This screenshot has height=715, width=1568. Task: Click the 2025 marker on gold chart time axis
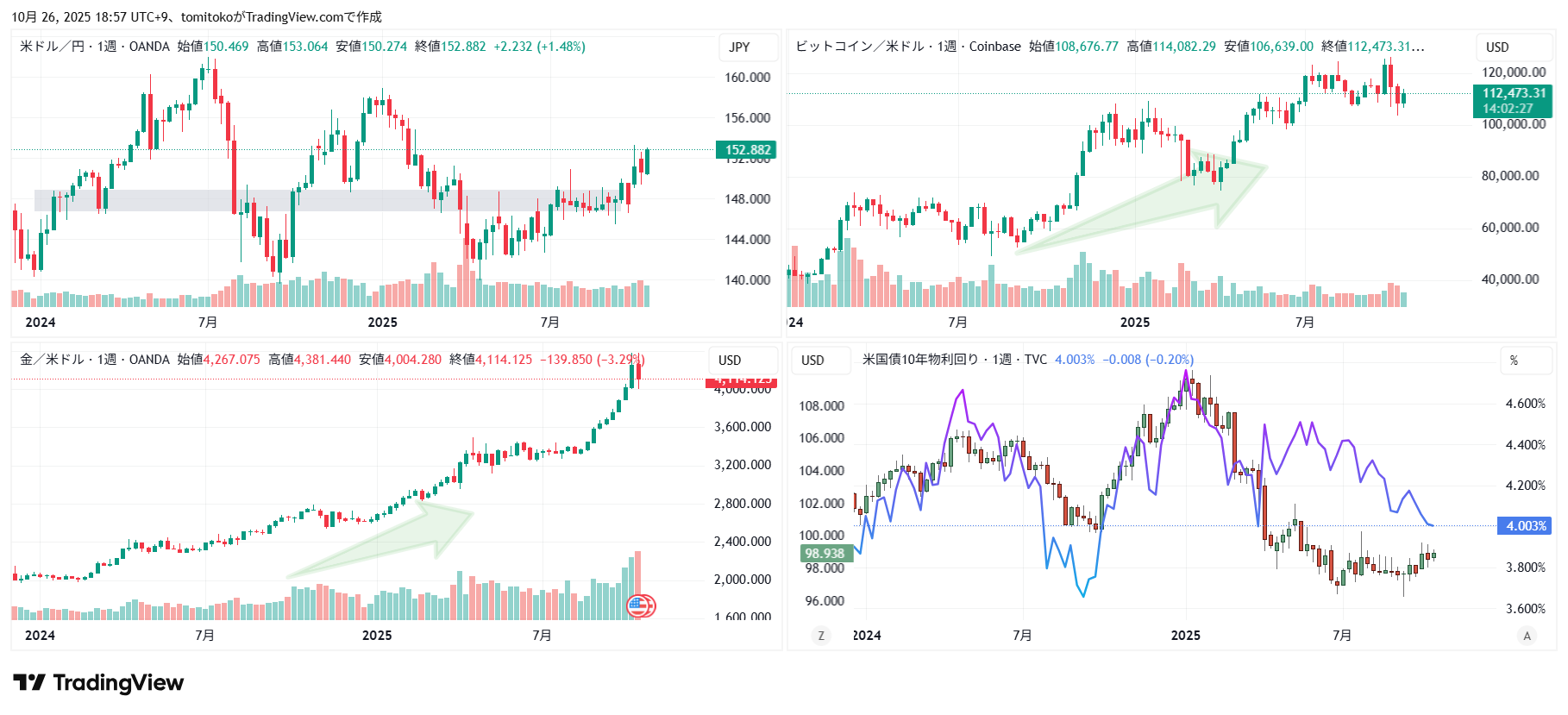[377, 636]
